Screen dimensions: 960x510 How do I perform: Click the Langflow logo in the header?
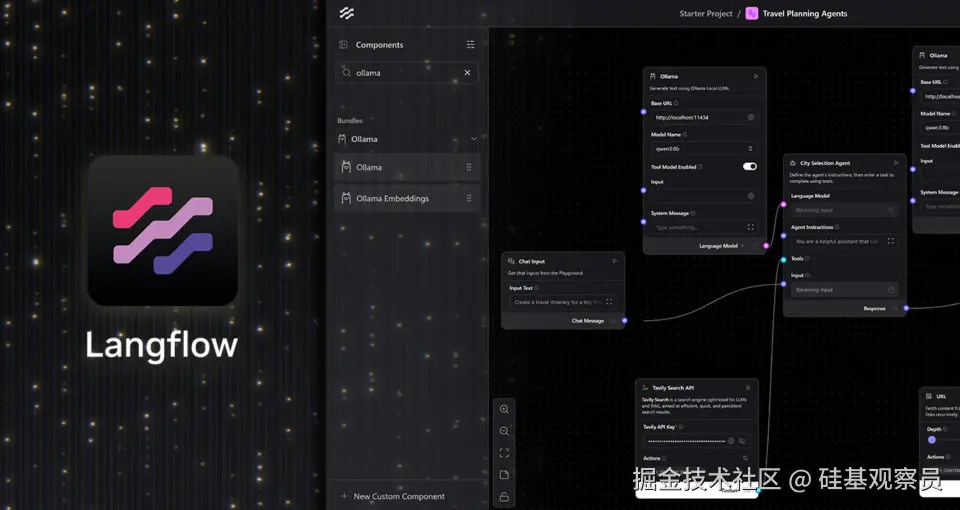pyautogui.click(x=347, y=13)
